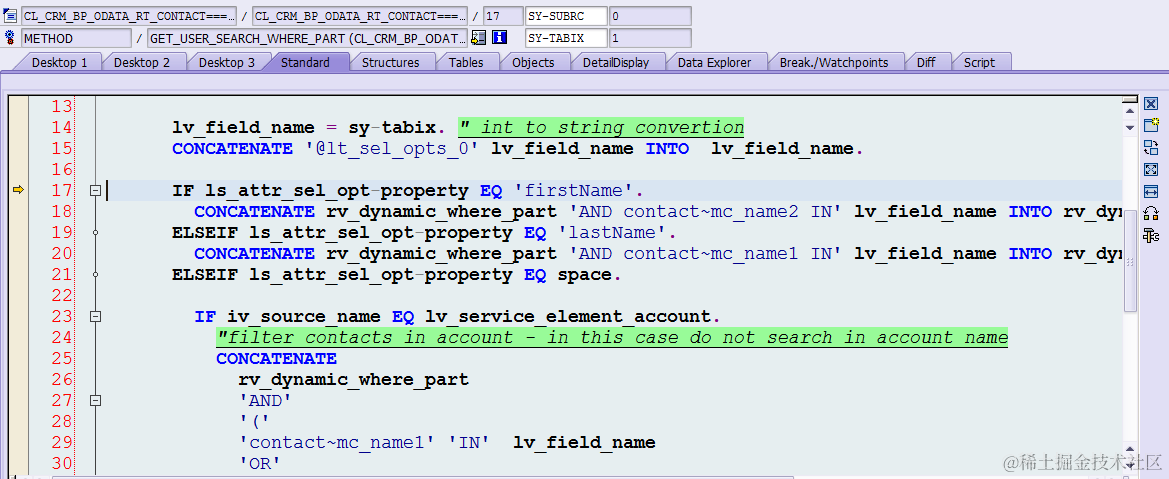Click line number 29 in the gutter
The image size is (1169, 479).
click(62, 443)
